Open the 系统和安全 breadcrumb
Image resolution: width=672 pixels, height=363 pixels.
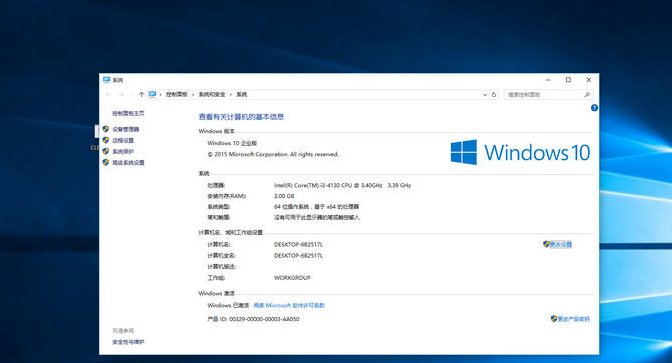click(212, 94)
